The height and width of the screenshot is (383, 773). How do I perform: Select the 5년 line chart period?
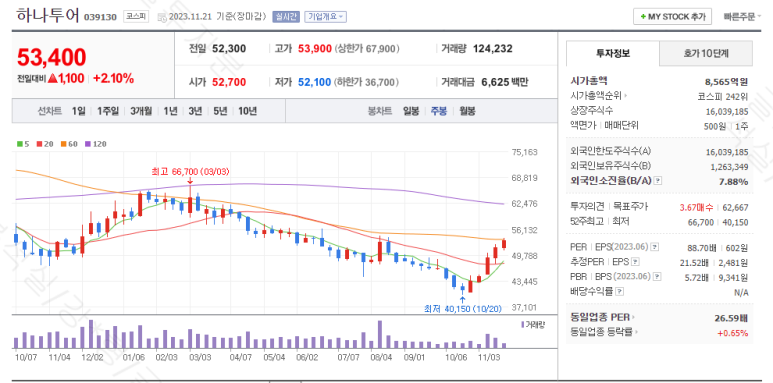220,111
